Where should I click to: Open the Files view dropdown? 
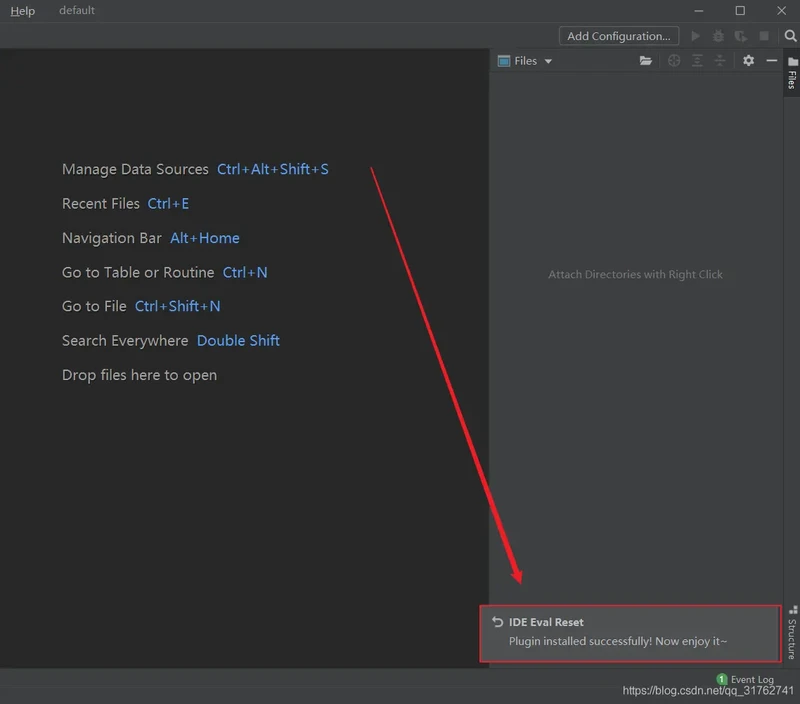(x=526, y=61)
